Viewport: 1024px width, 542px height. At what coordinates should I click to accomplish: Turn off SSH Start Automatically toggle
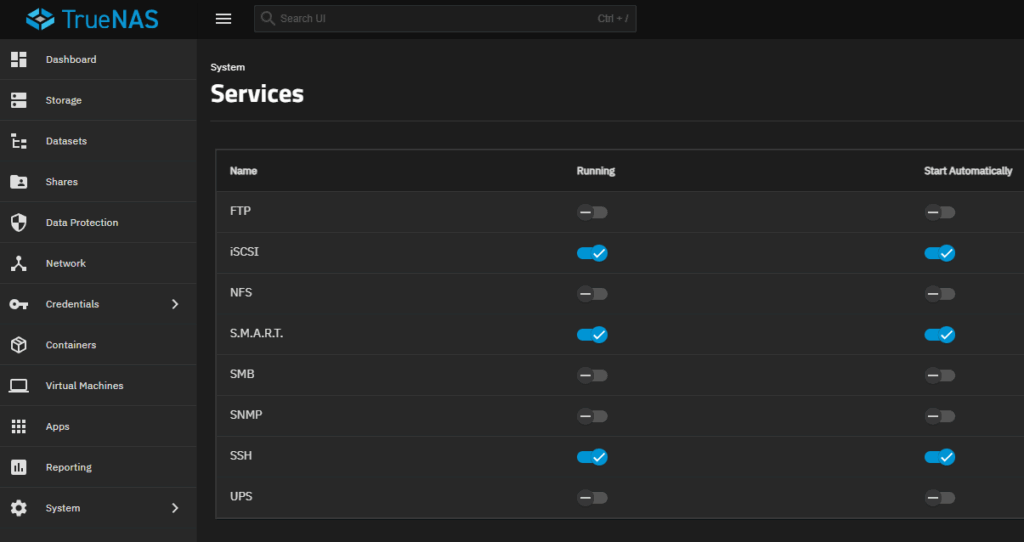939,457
